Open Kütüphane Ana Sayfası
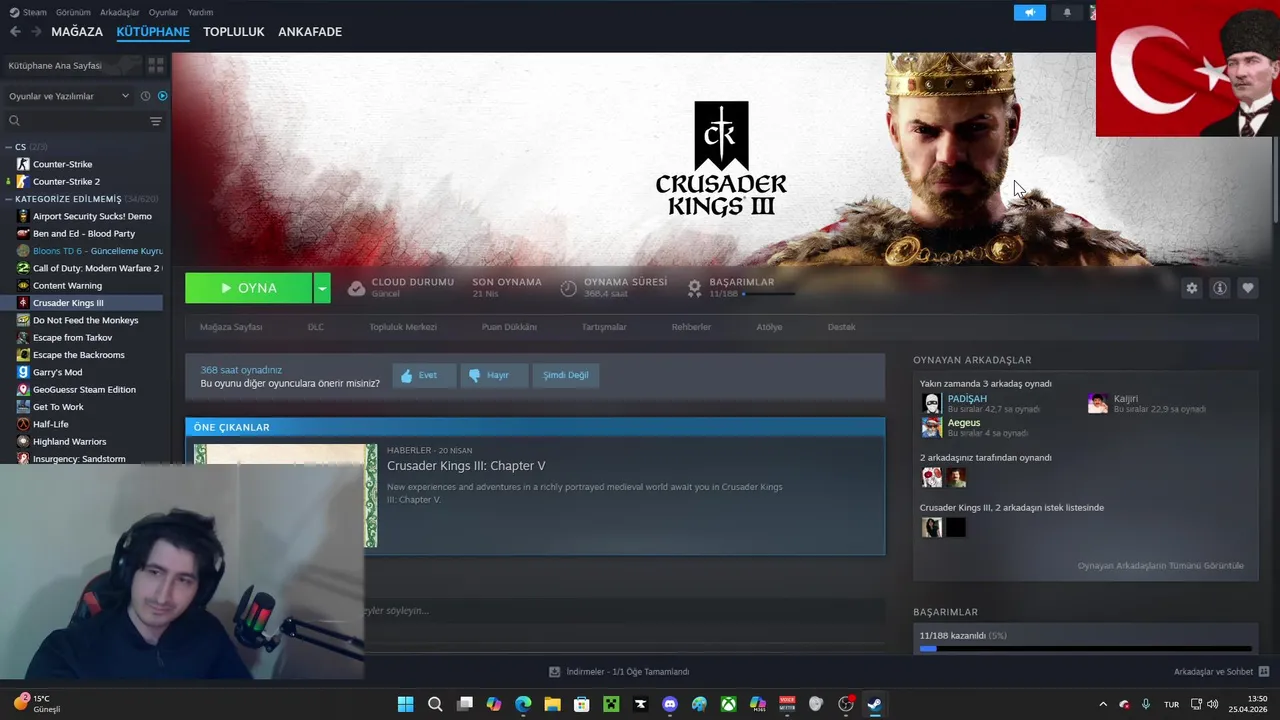Viewport: 1280px width, 720px height. [55, 65]
